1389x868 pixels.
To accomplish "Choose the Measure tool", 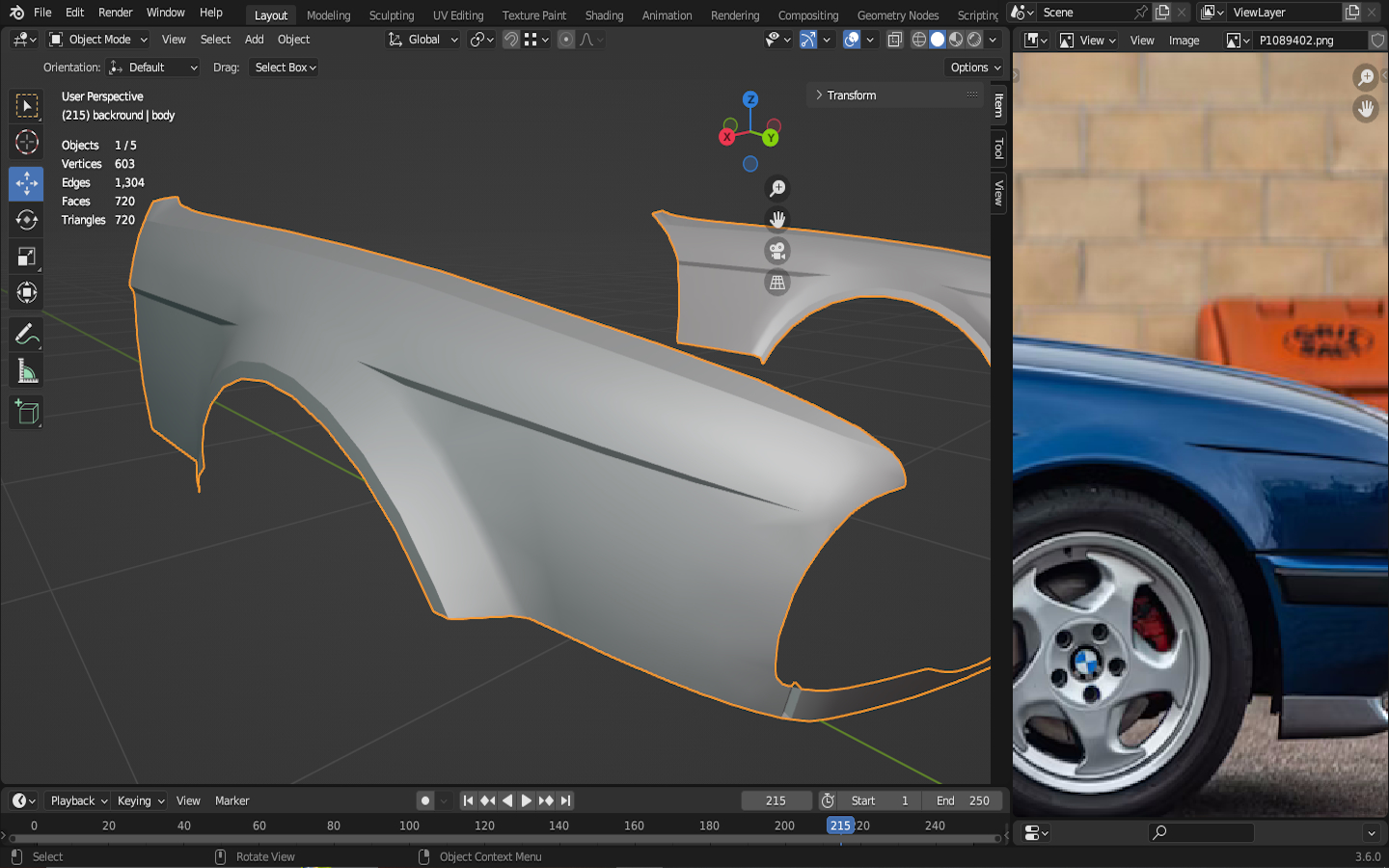I will pos(26,372).
